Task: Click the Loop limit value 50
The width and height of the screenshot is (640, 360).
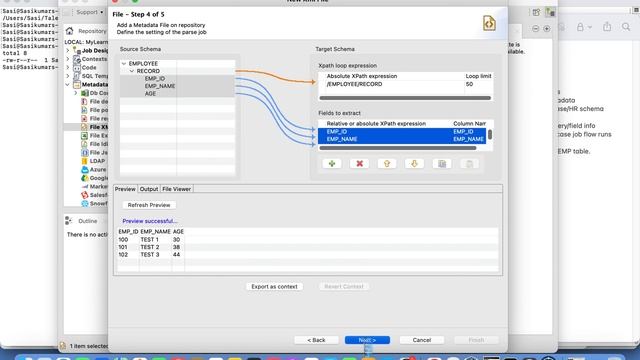Action: tap(469, 84)
